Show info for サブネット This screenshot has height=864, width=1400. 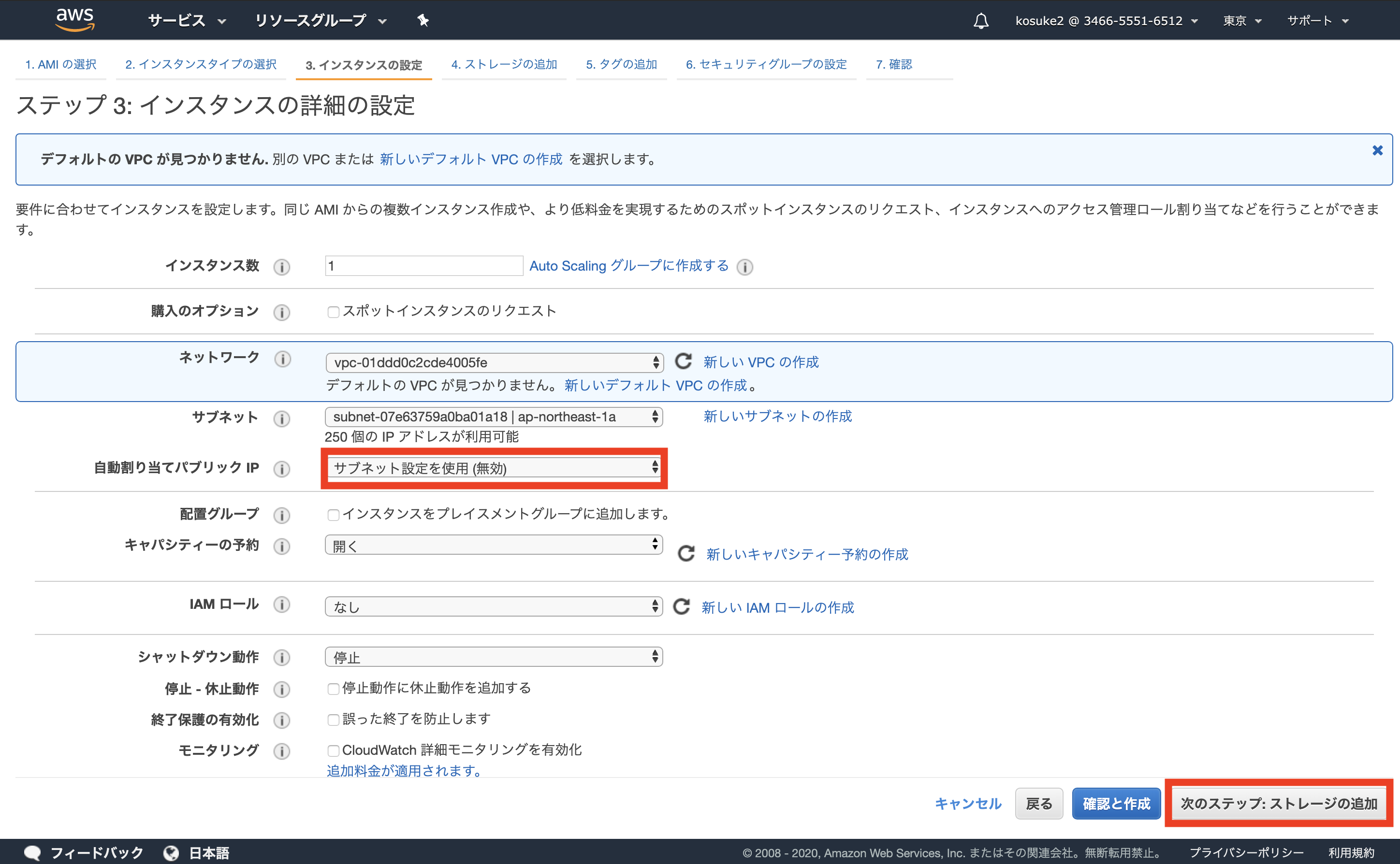[282, 419]
